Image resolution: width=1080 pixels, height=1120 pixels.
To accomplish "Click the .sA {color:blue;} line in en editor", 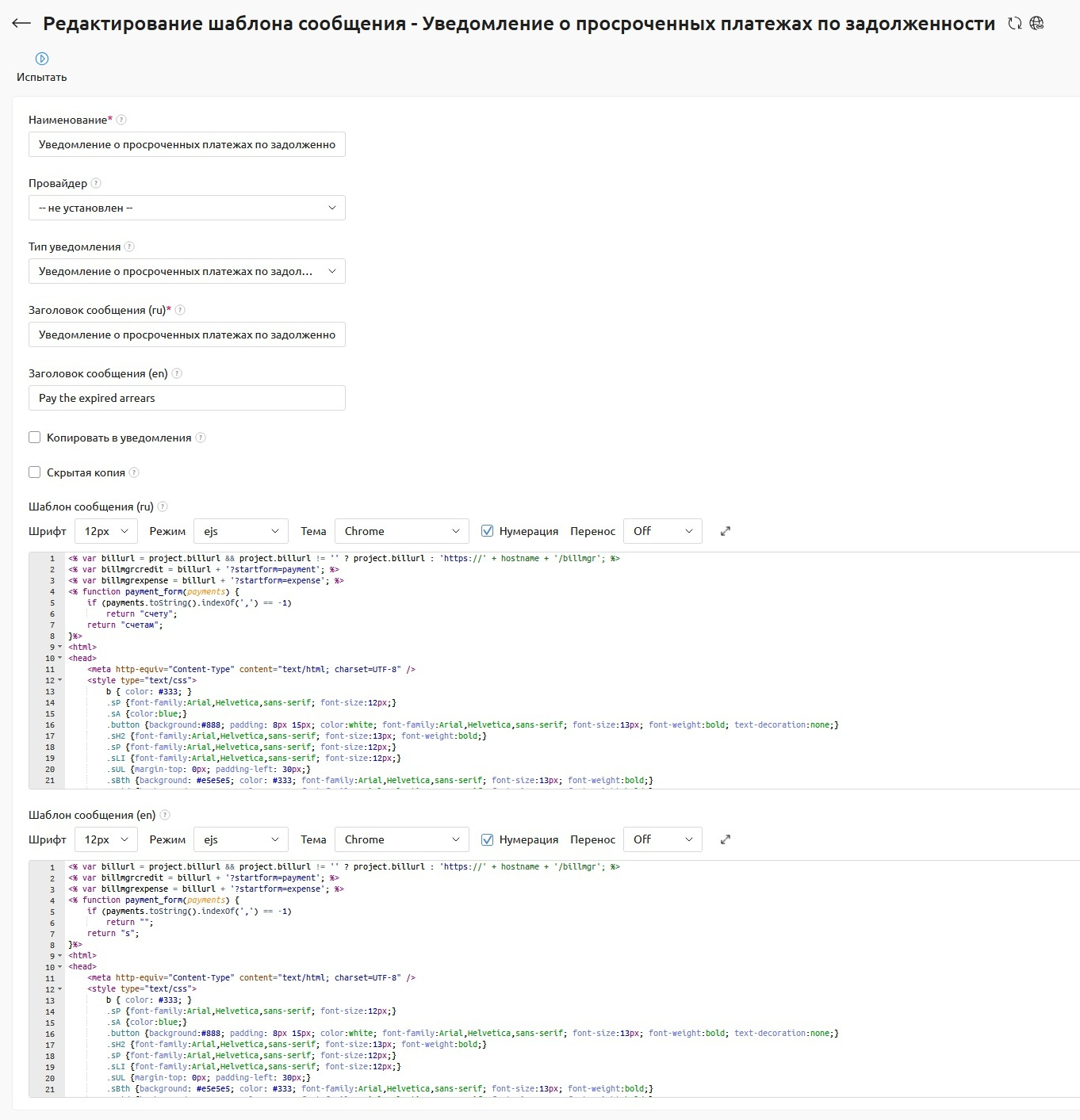I will 147,1022.
